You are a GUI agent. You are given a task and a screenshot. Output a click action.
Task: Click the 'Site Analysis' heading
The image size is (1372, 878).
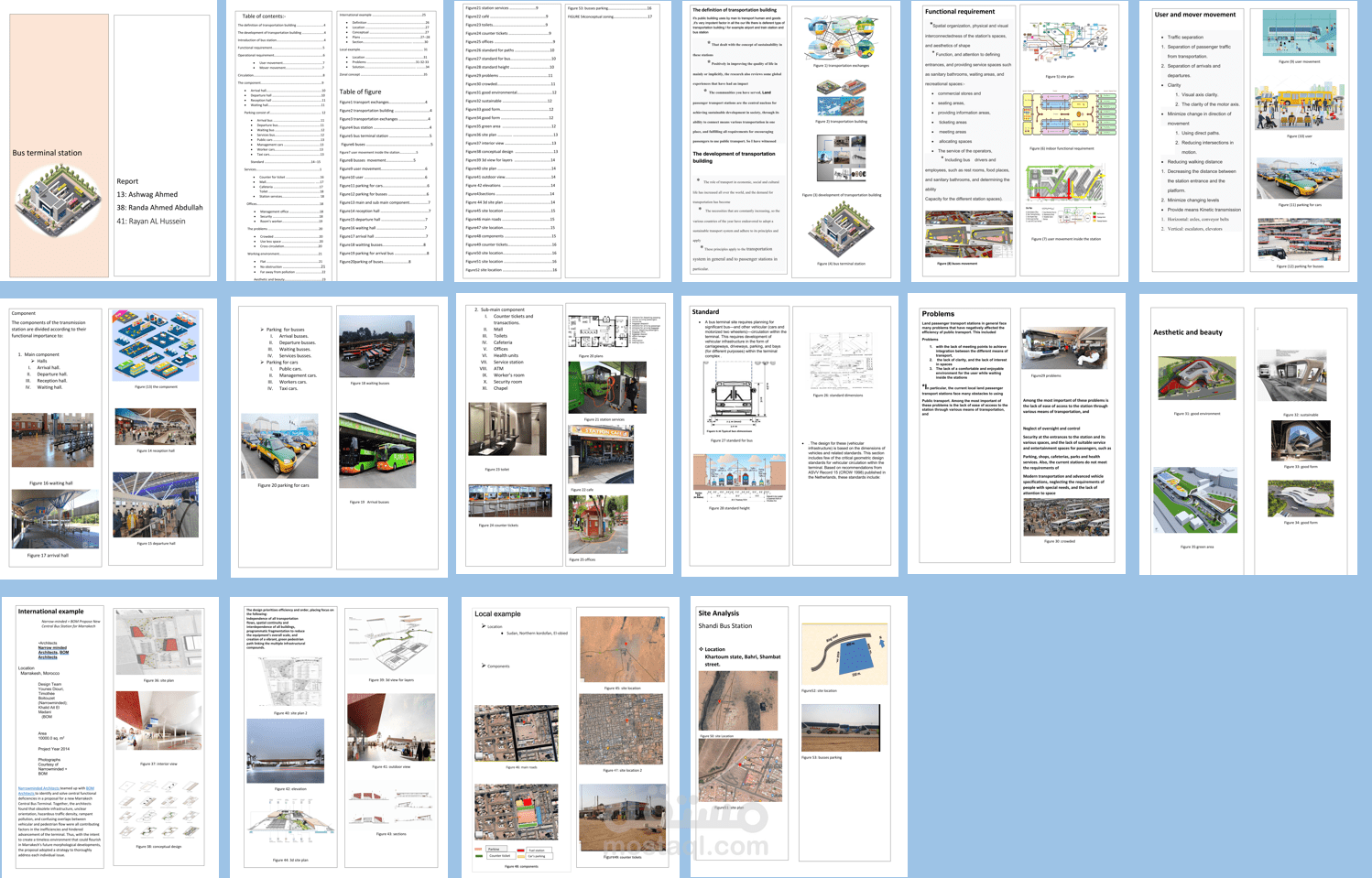point(718,613)
